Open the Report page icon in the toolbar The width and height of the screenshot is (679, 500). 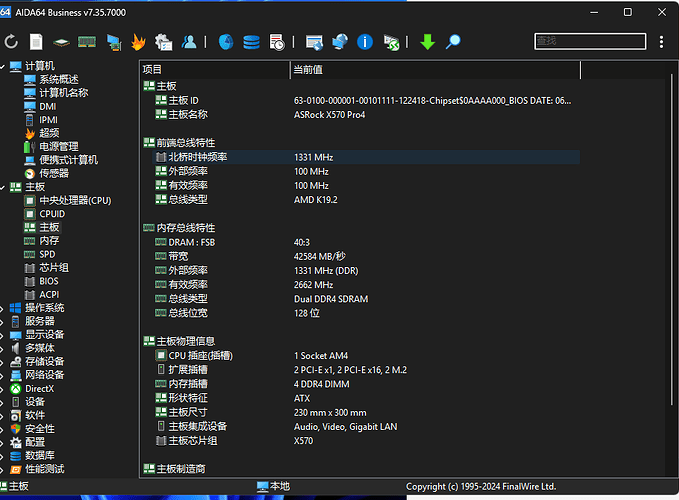click(x=36, y=42)
